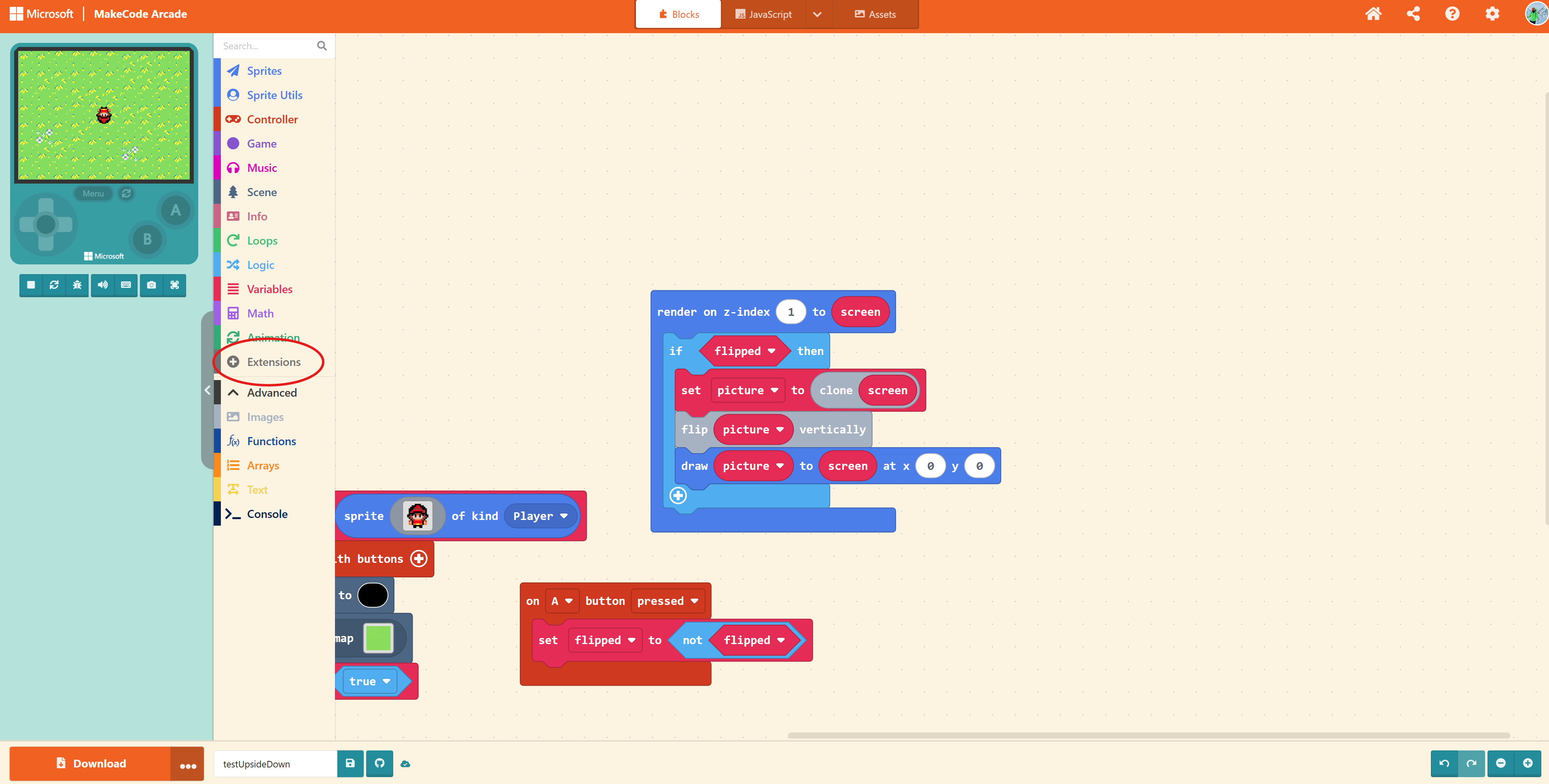Screen dimensions: 1549x784
Task: Click the green tilemap color swatch
Action: 378,638
